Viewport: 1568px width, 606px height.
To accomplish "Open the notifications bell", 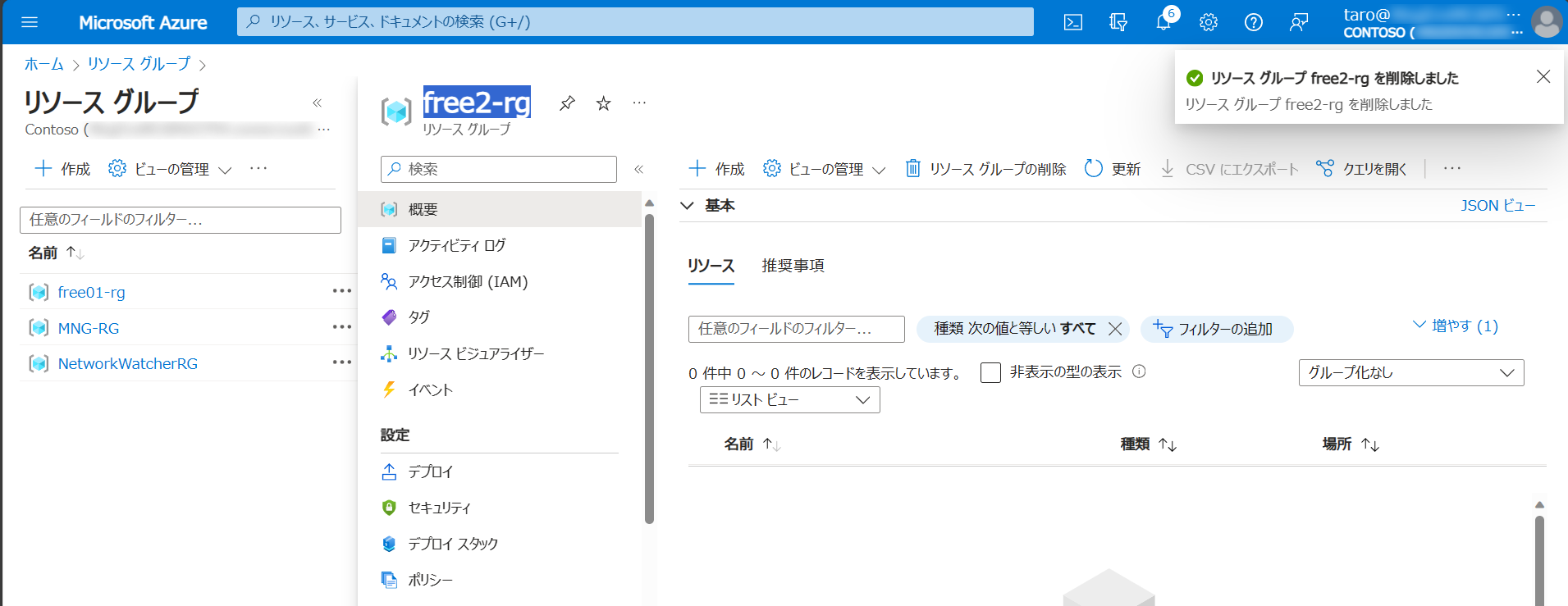I will tap(1163, 22).
